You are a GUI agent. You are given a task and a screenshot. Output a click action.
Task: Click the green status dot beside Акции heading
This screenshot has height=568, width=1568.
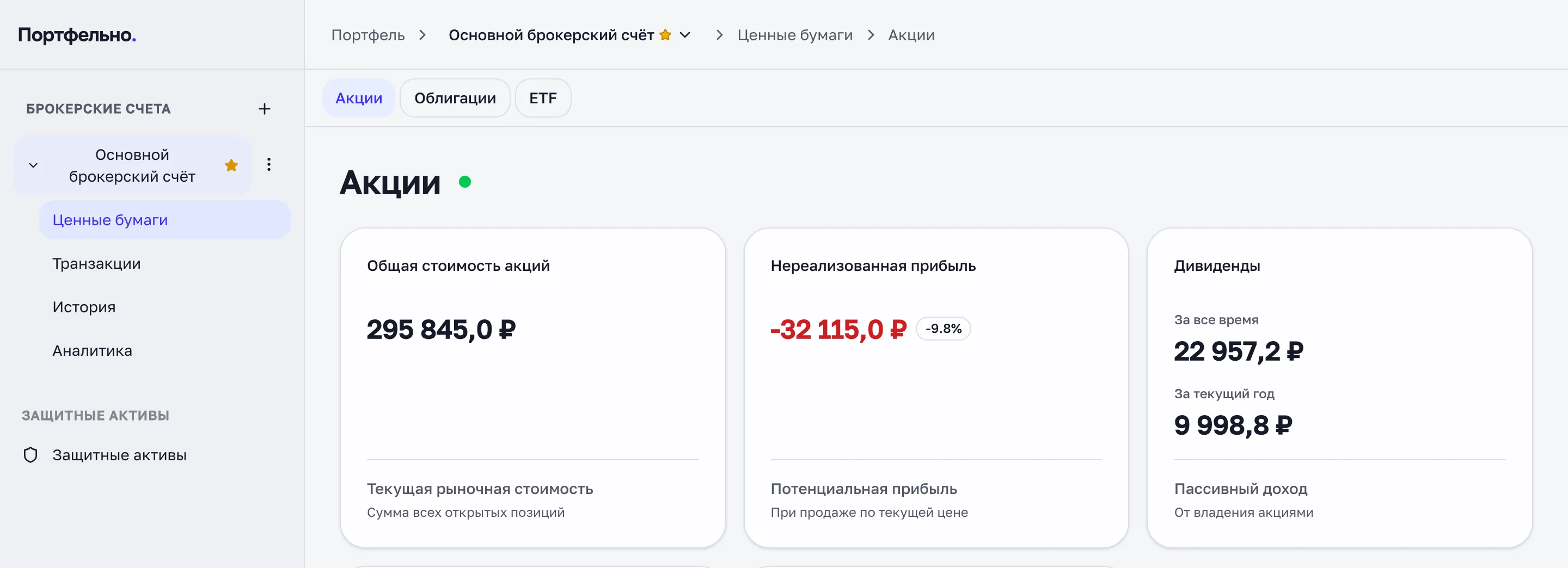pyautogui.click(x=465, y=182)
